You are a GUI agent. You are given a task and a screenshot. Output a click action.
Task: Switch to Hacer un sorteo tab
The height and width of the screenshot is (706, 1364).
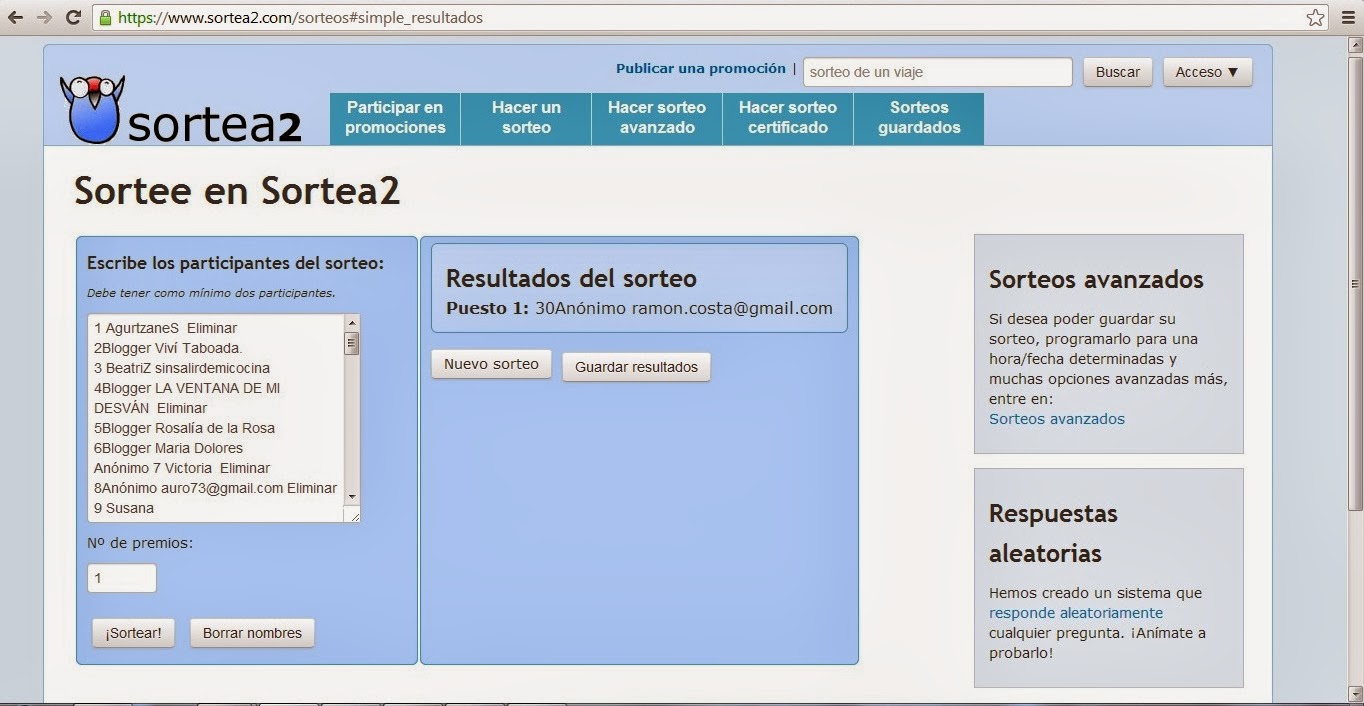pyautogui.click(x=526, y=118)
